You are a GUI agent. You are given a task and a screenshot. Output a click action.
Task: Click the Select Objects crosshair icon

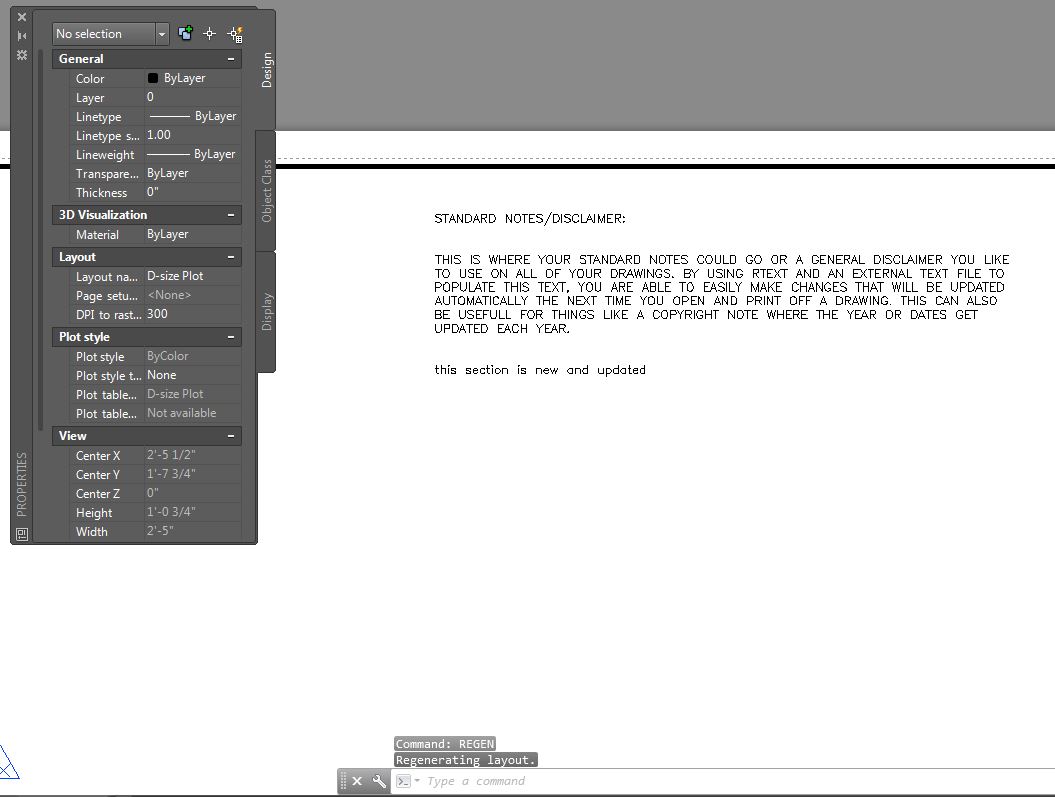click(209, 34)
